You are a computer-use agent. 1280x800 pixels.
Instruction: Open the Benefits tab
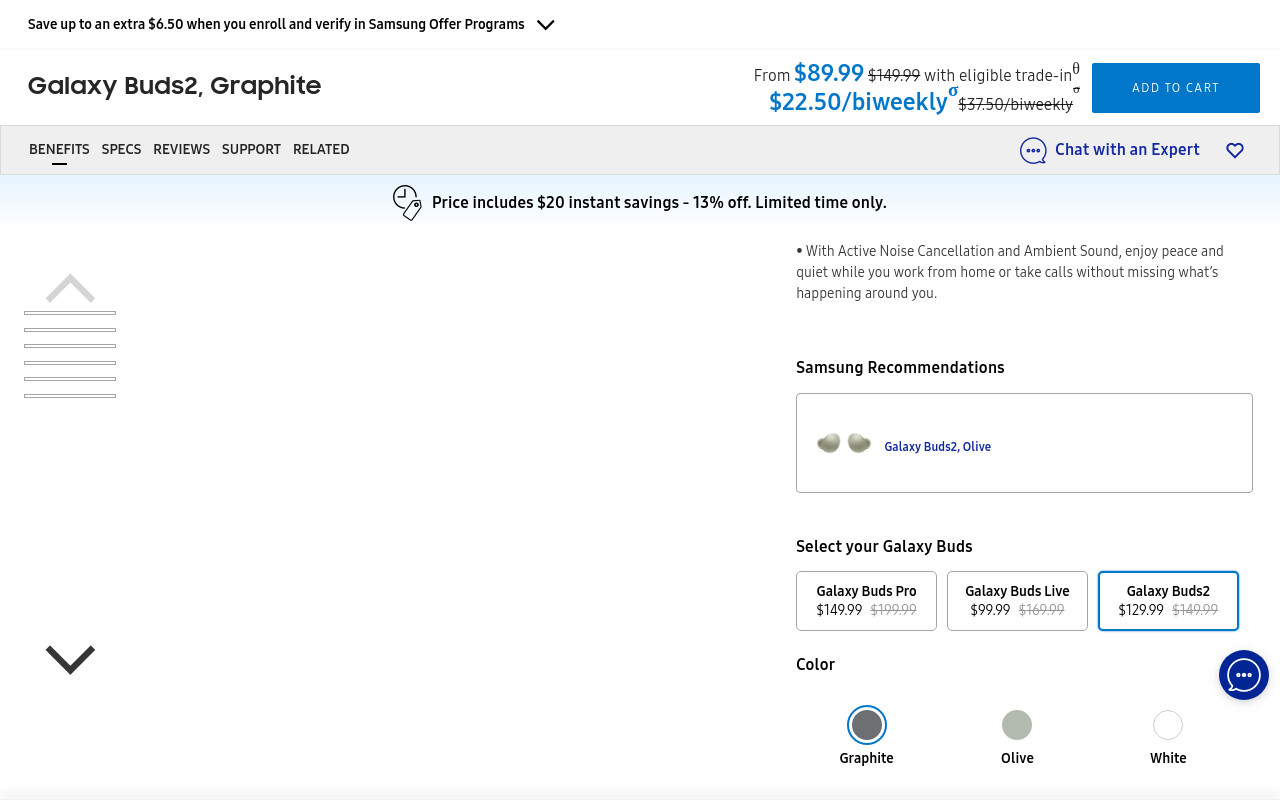pos(59,149)
